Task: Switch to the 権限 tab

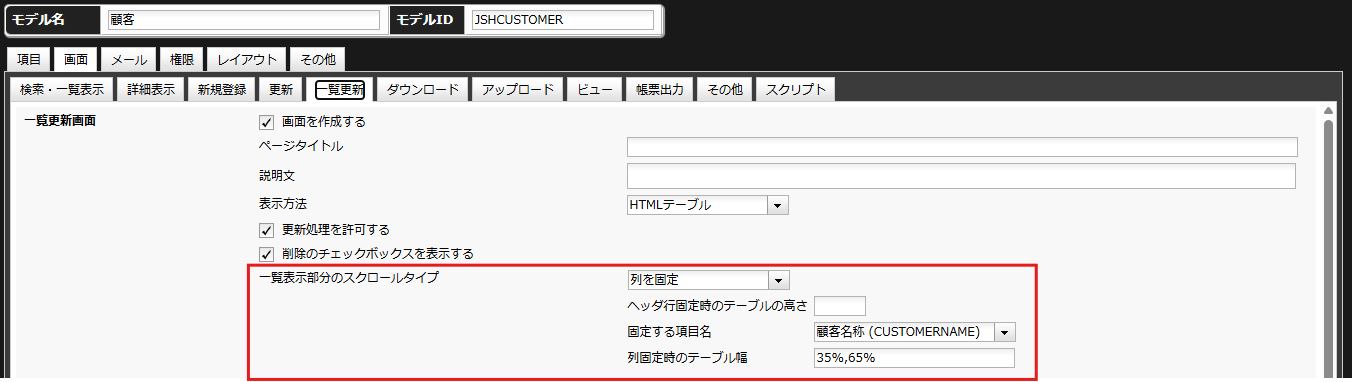Action: (182, 59)
